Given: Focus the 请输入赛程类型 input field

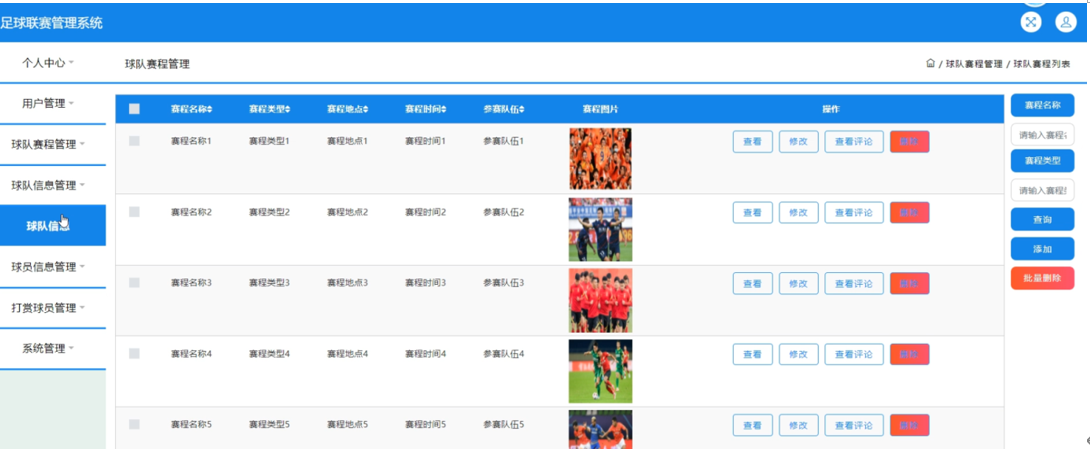Looking at the screenshot, I should (x=1042, y=190).
